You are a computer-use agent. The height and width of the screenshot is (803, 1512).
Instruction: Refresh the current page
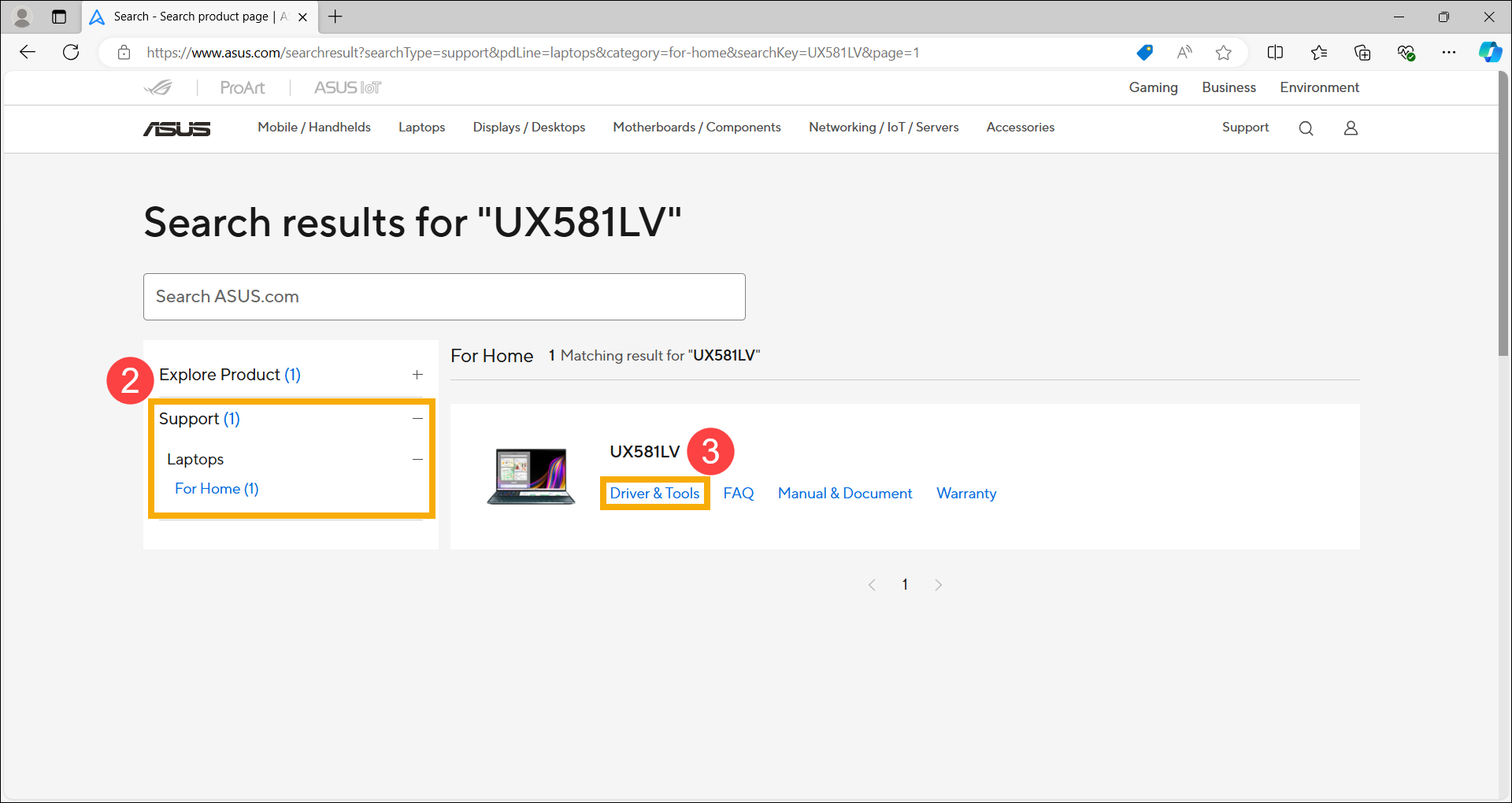(71, 53)
